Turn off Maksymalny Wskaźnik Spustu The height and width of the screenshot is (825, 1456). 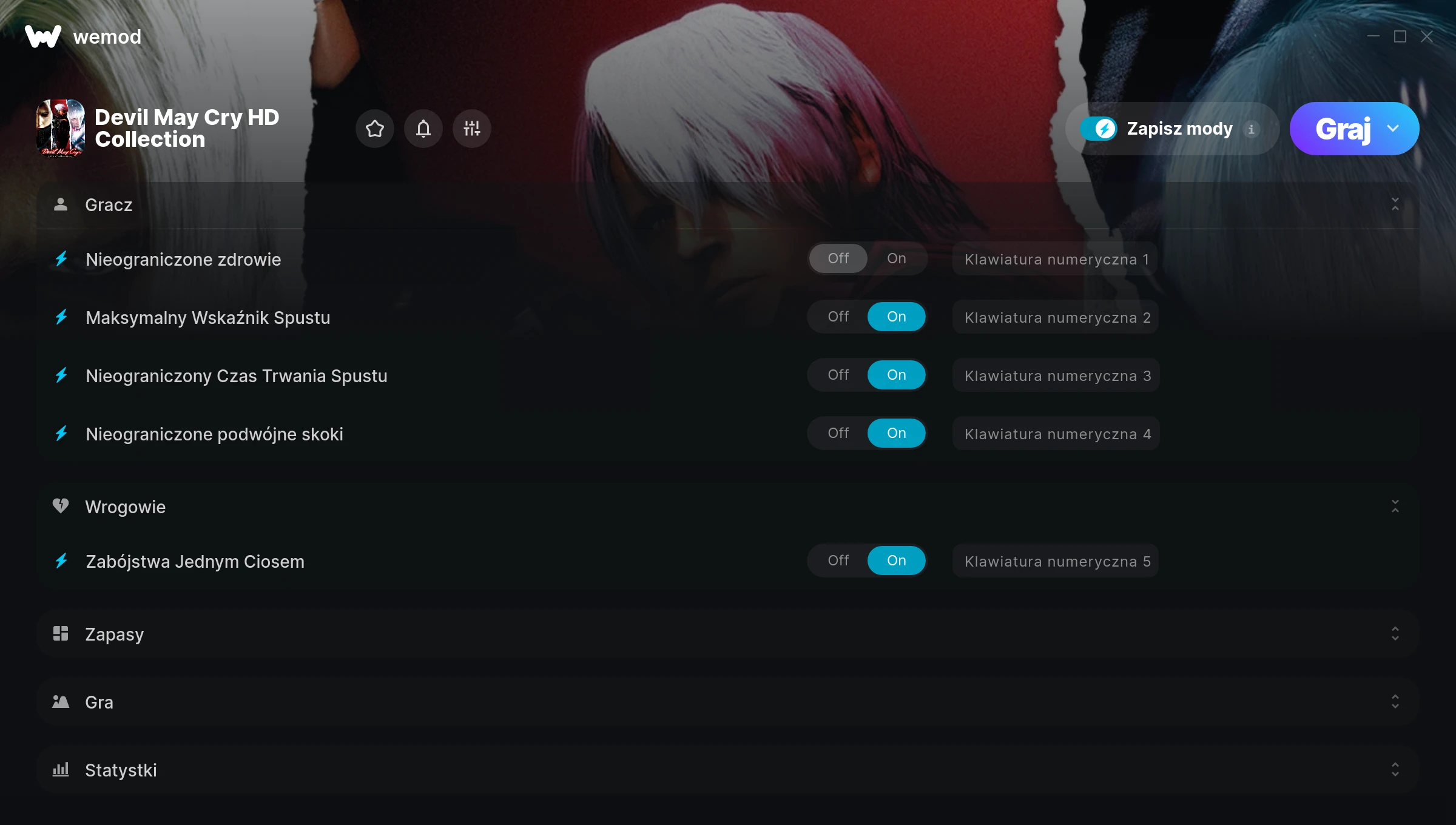838,317
